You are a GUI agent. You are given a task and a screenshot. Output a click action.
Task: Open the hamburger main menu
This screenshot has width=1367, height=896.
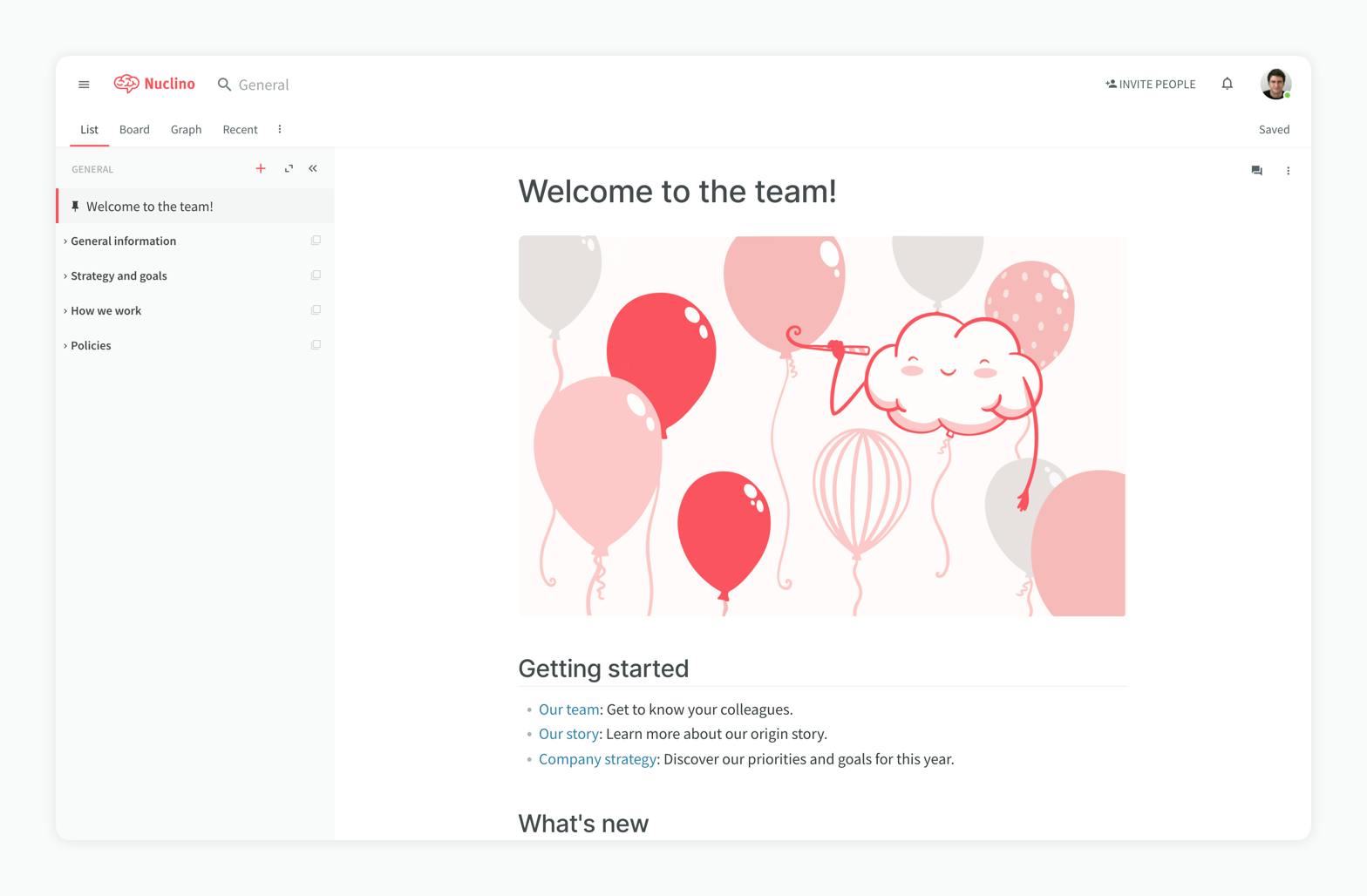click(84, 85)
